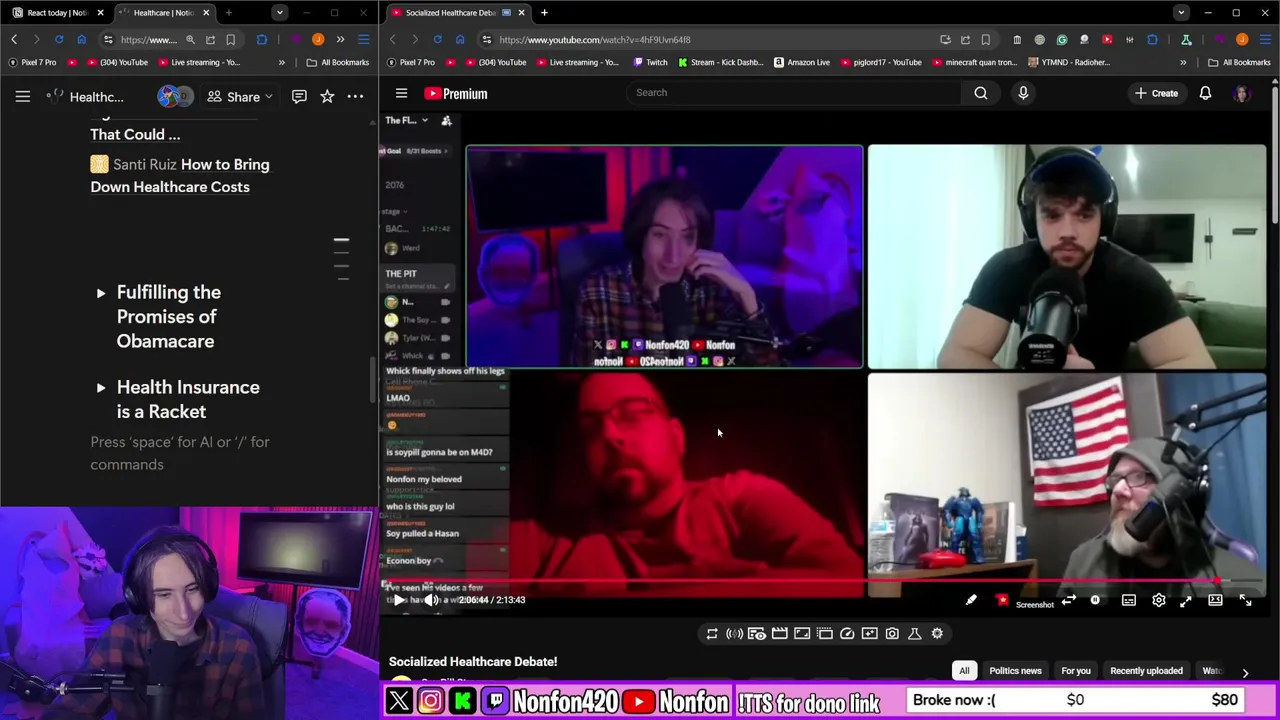
Task: Open 'How to Bring Down Healthcare Costs' link
Action: pos(180,175)
